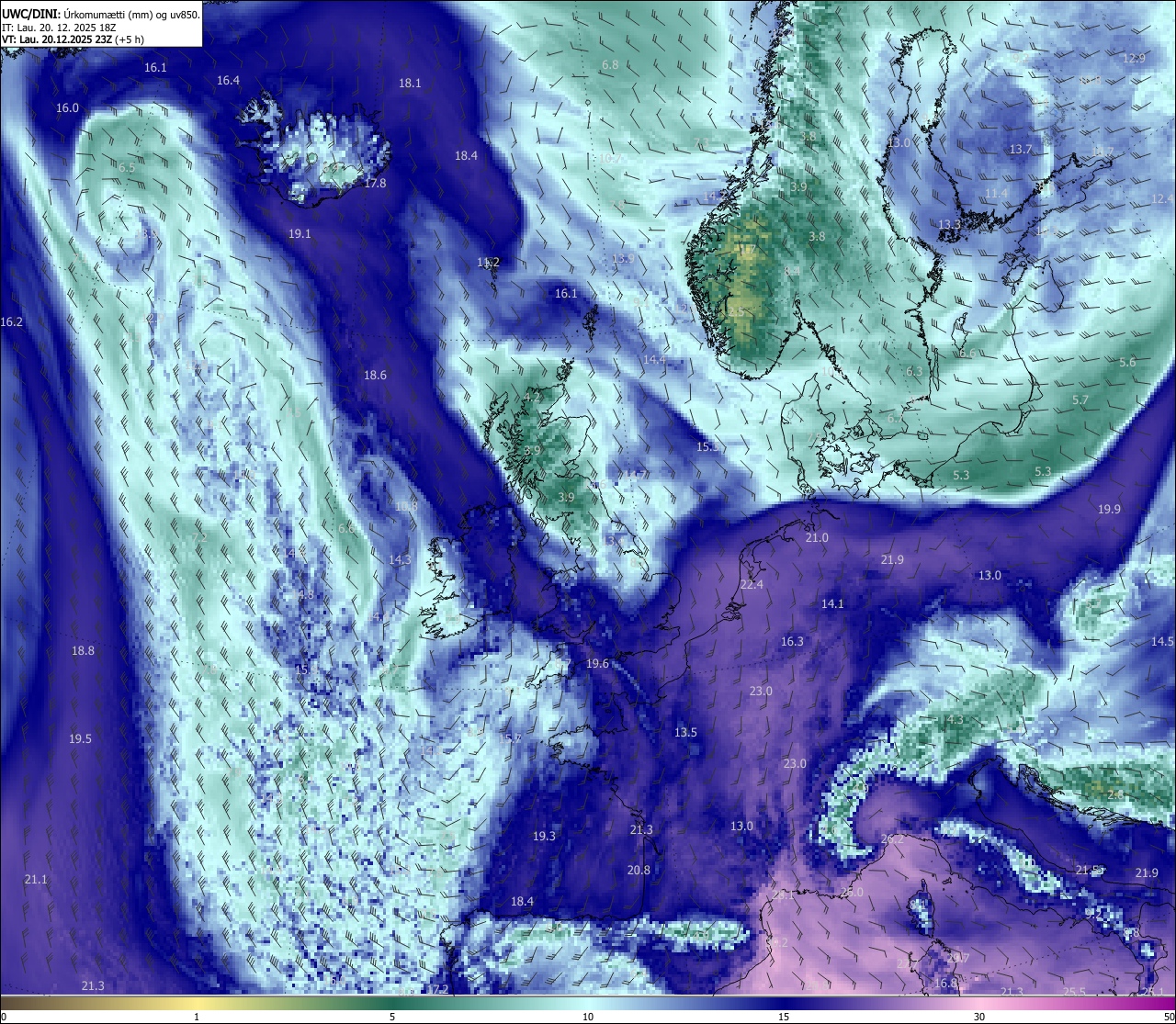Click the 6.8 value in Norwegian Sea
This screenshot has width=1176, height=1024.
click(x=610, y=65)
